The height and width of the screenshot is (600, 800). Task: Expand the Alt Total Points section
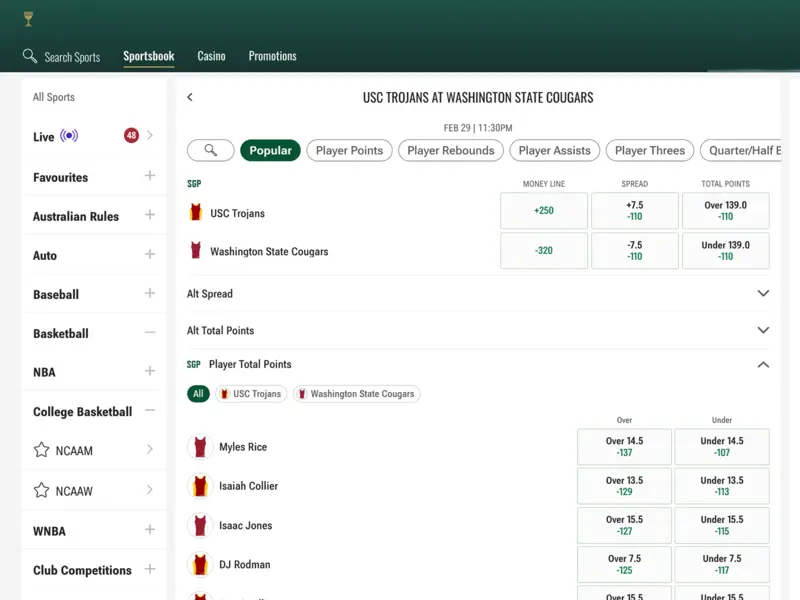[763, 330]
